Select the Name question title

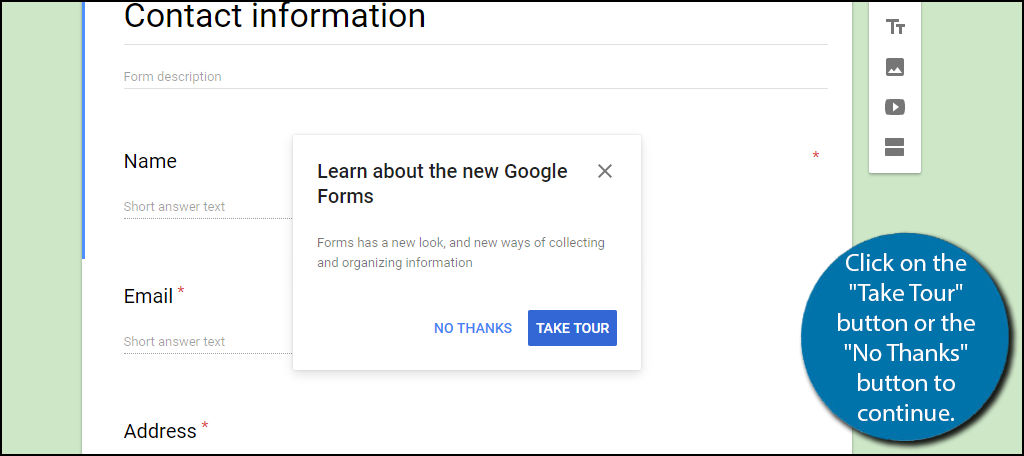(x=150, y=161)
